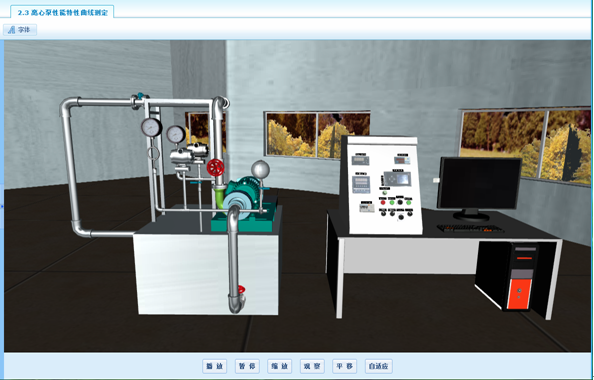
Task: Select the 平移 pan mode button
Action: tap(344, 366)
